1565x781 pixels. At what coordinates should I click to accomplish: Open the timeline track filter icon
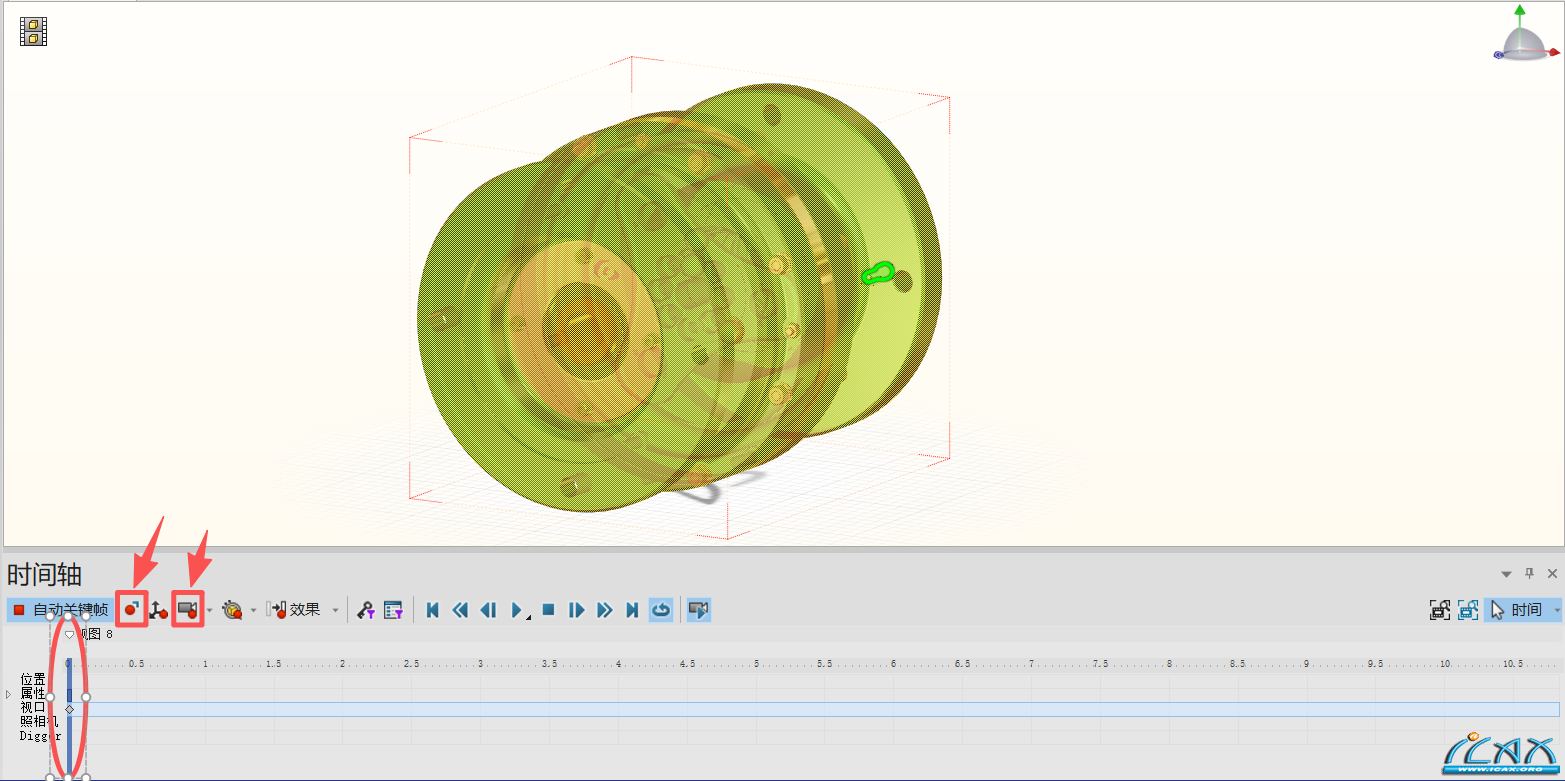[x=393, y=610]
